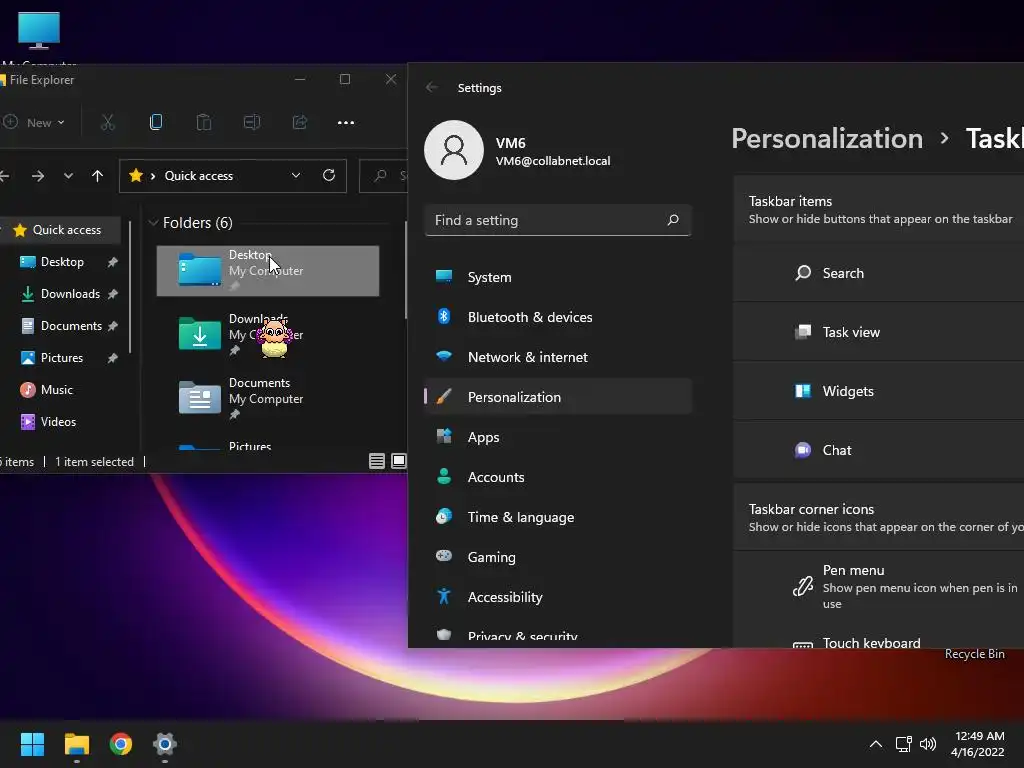Click the network icon in system tray
The height and width of the screenshot is (768, 1024).
904,744
